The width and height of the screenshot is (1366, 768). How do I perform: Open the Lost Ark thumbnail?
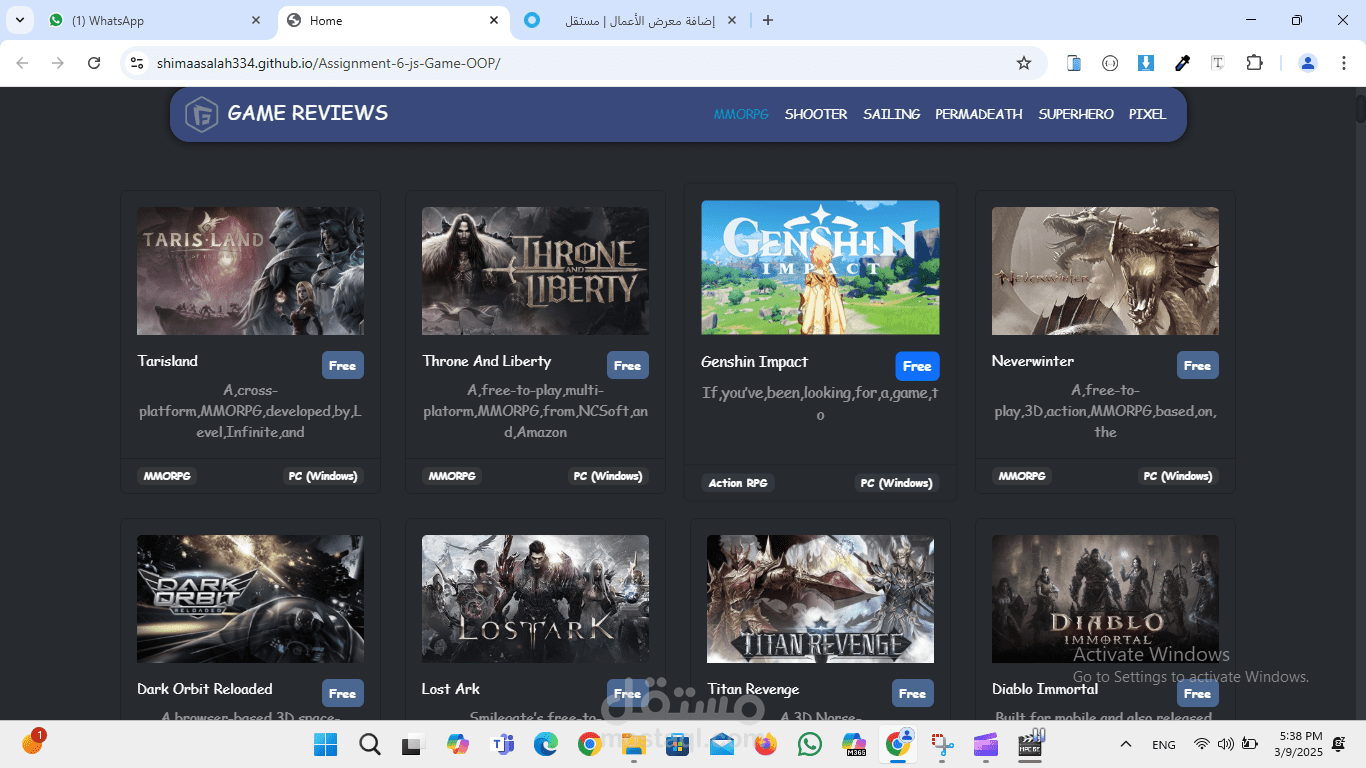(535, 599)
